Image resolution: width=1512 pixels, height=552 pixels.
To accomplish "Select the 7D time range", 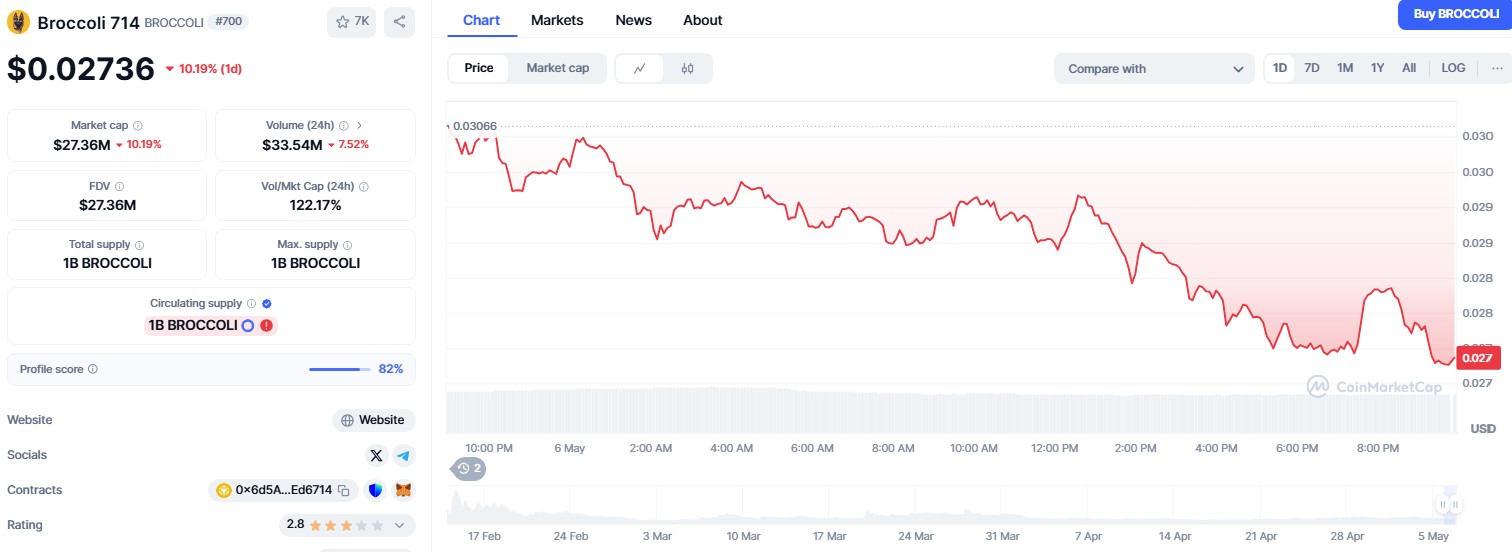I will tap(1312, 68).
